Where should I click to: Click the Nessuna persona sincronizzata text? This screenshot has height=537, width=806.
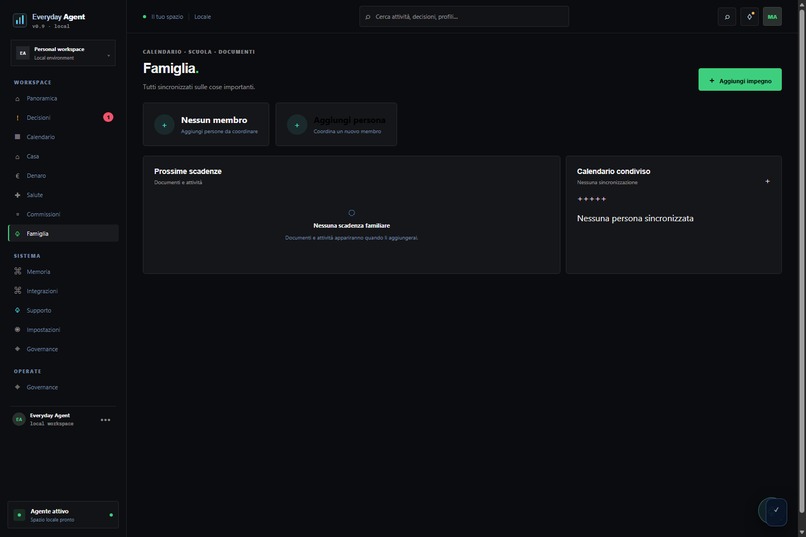[x=635, y=218]
